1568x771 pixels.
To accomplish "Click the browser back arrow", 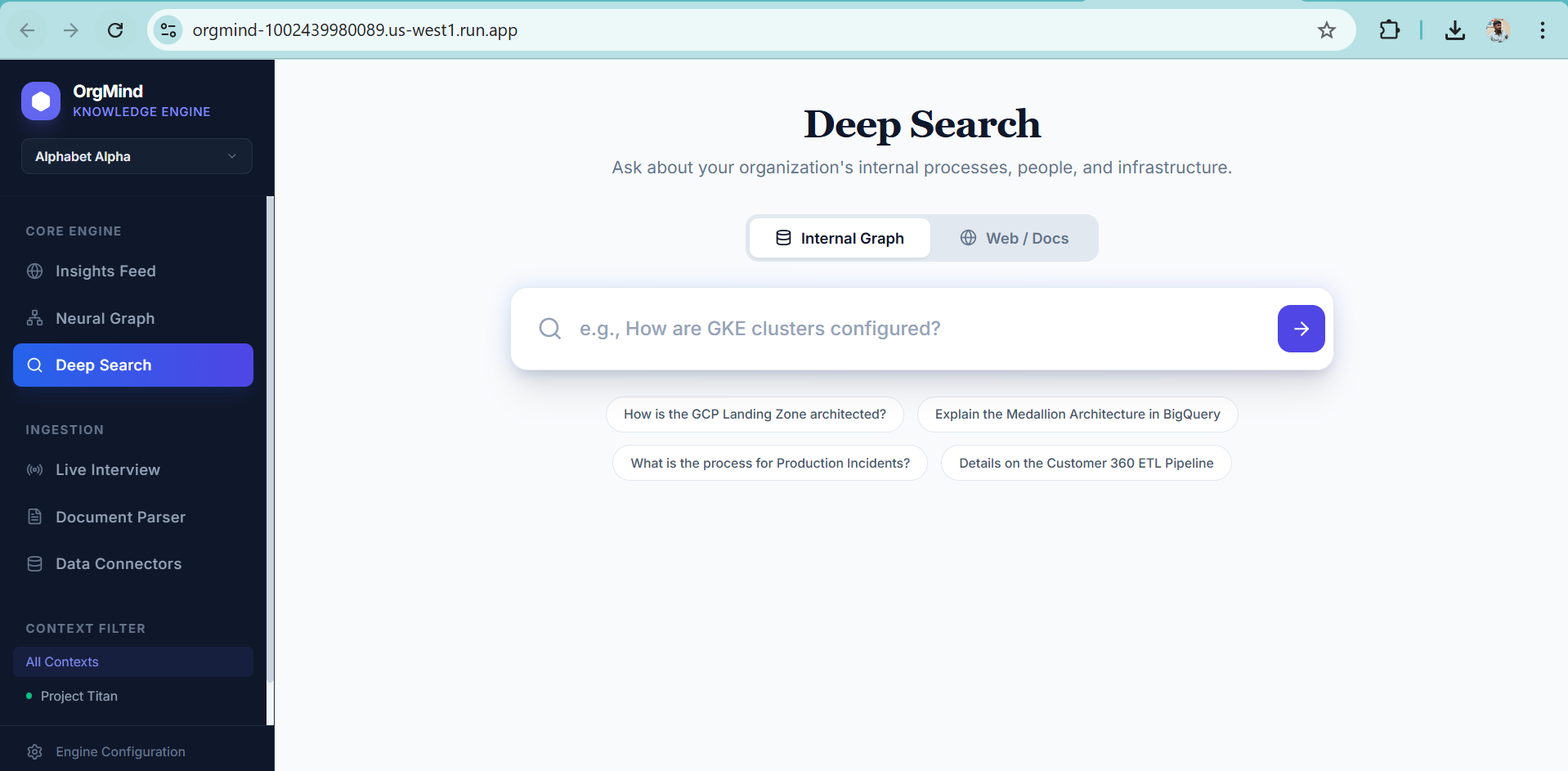I will coord(27,30).
